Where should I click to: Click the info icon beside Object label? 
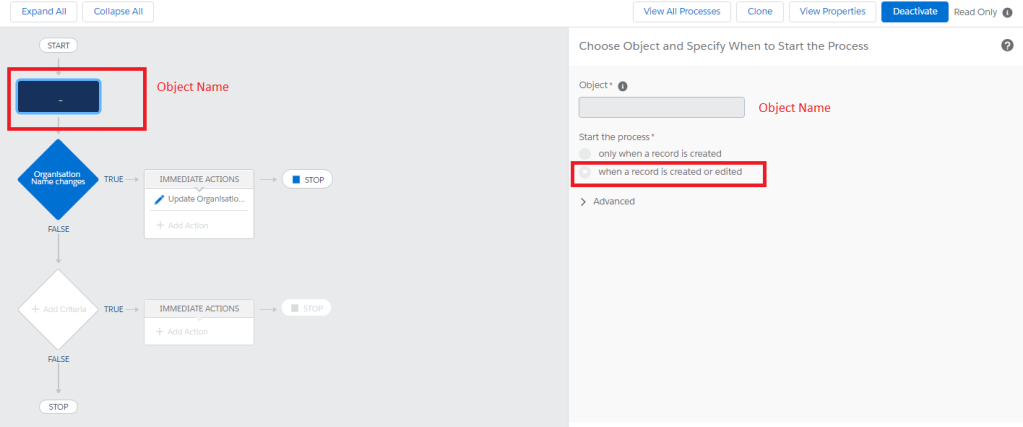click(623, 86)
